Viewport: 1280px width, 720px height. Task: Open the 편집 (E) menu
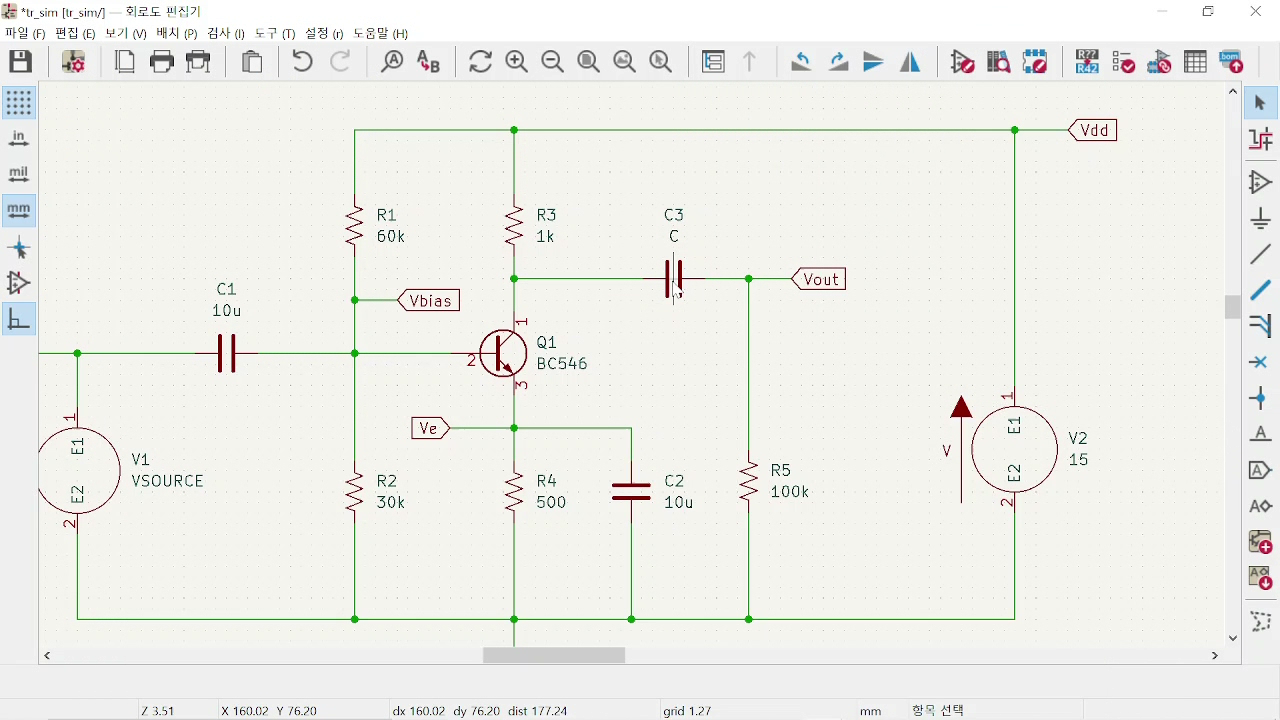point(75,33)
